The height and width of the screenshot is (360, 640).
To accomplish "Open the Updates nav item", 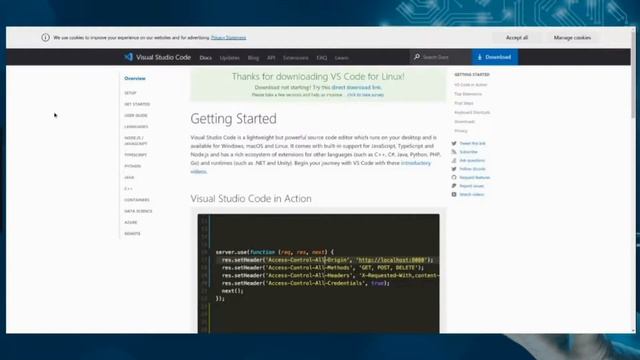I will tap(230, 58).
